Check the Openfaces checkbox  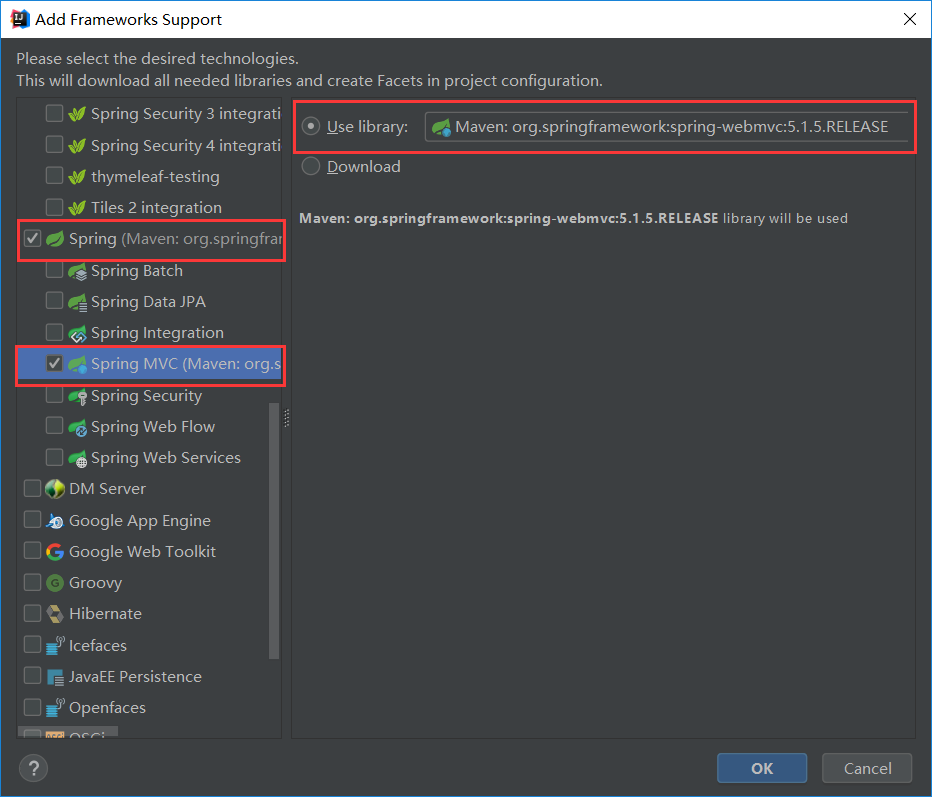click(x=32, y=707)
